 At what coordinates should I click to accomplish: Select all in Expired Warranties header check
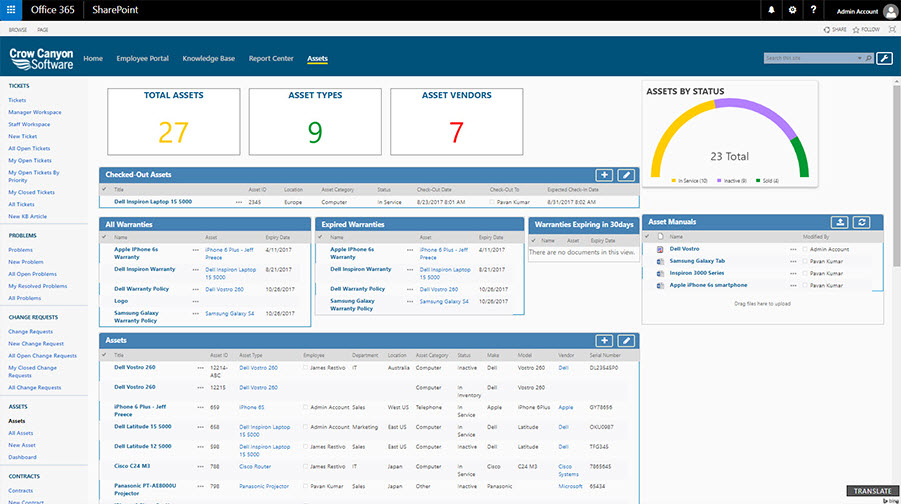[x=320, y=237]
